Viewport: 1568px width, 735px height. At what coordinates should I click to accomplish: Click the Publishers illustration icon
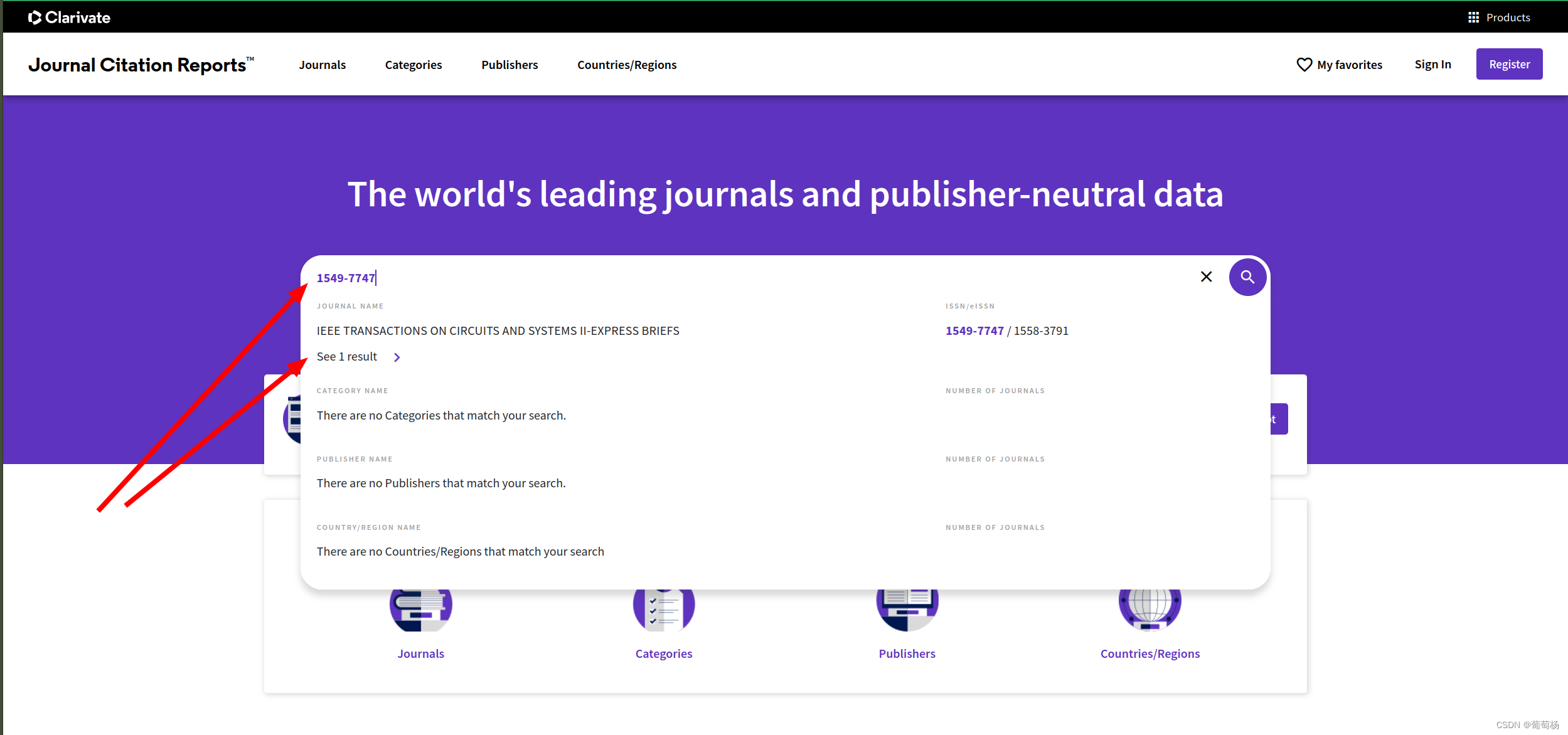point(907,609)
